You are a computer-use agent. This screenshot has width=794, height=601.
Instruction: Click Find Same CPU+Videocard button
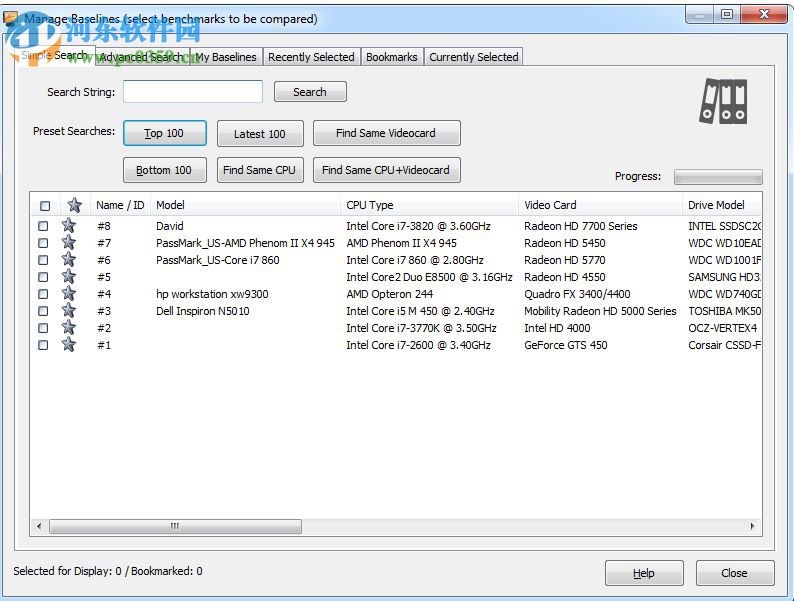(386, 170)
